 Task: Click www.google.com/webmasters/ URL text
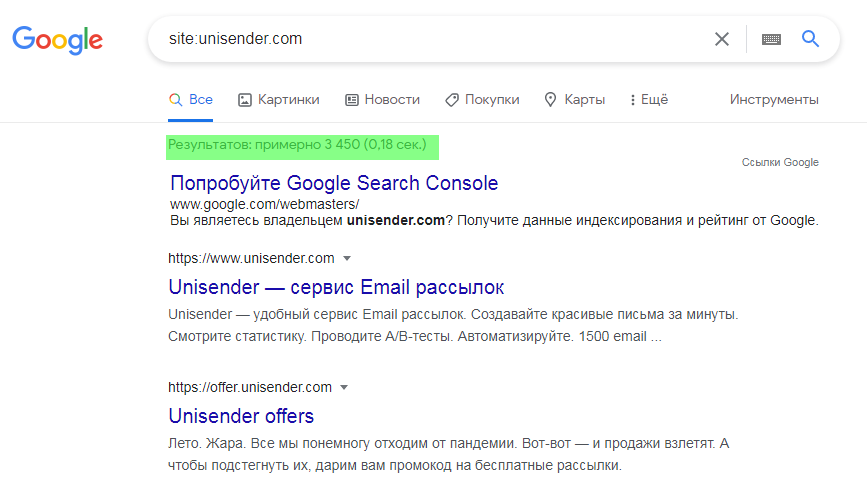pos(264,204)
